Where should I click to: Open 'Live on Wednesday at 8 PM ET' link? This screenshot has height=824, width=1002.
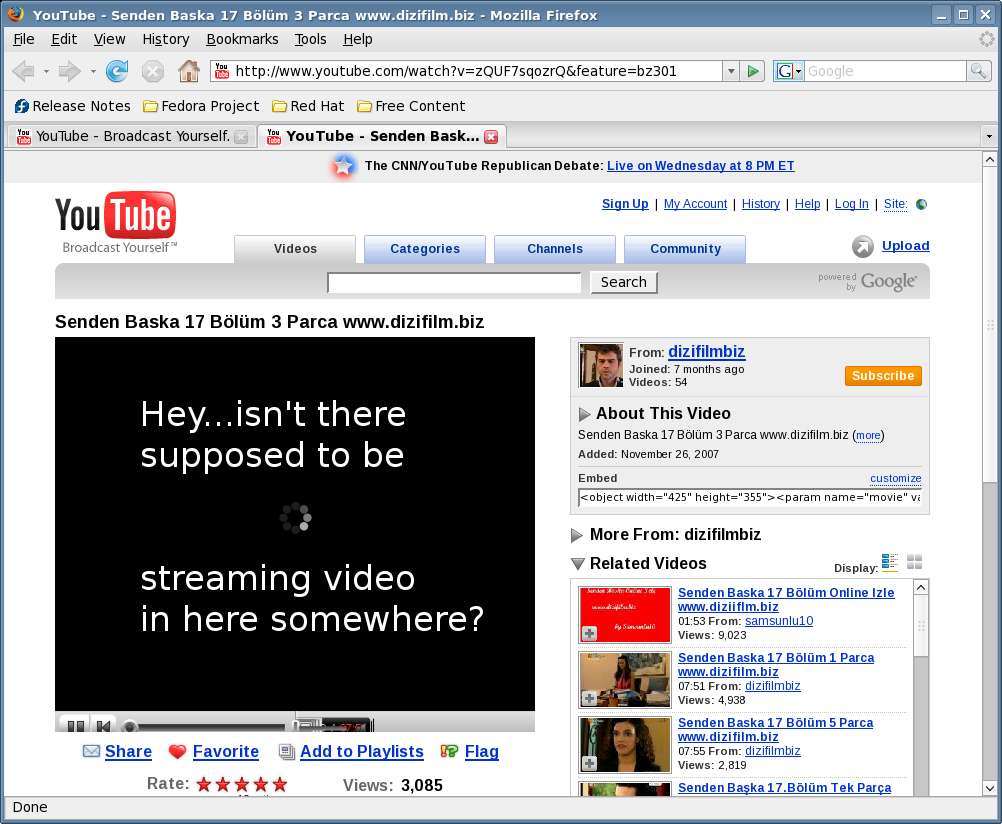click(700, 166)
